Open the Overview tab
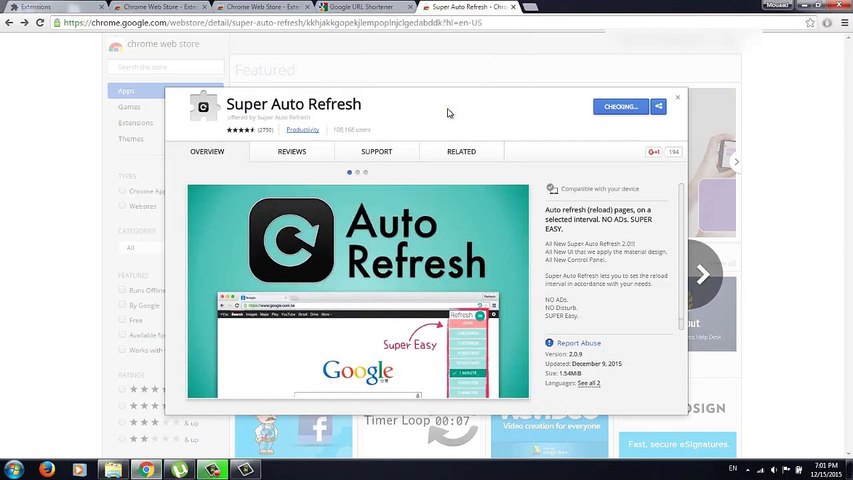 [207, 152]
